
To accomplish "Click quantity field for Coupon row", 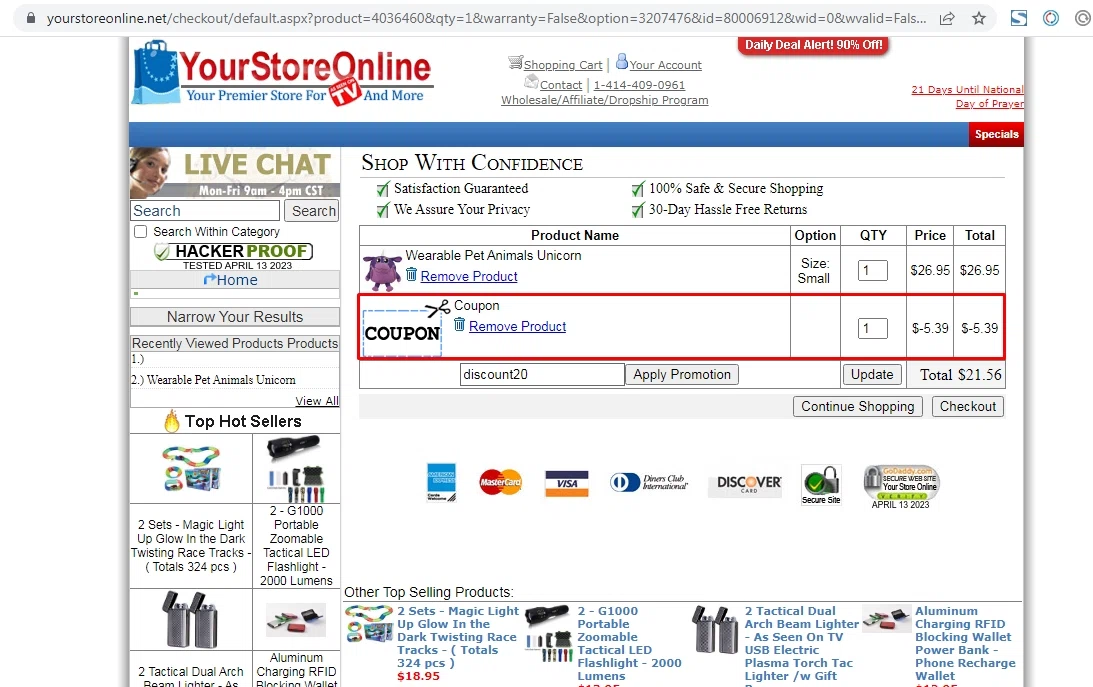I will (x=873, y=328).
